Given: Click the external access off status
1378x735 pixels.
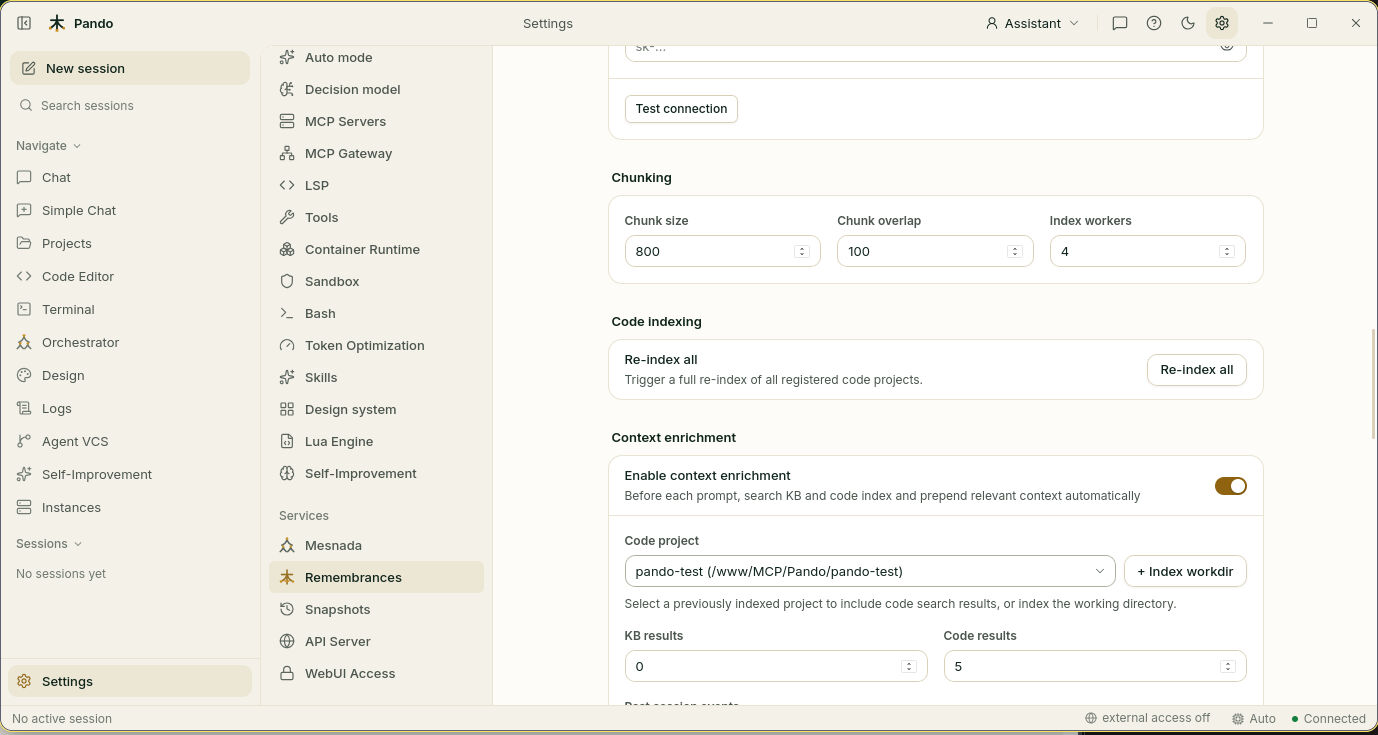Looking at the screenshot, I should pos(1147,718).
